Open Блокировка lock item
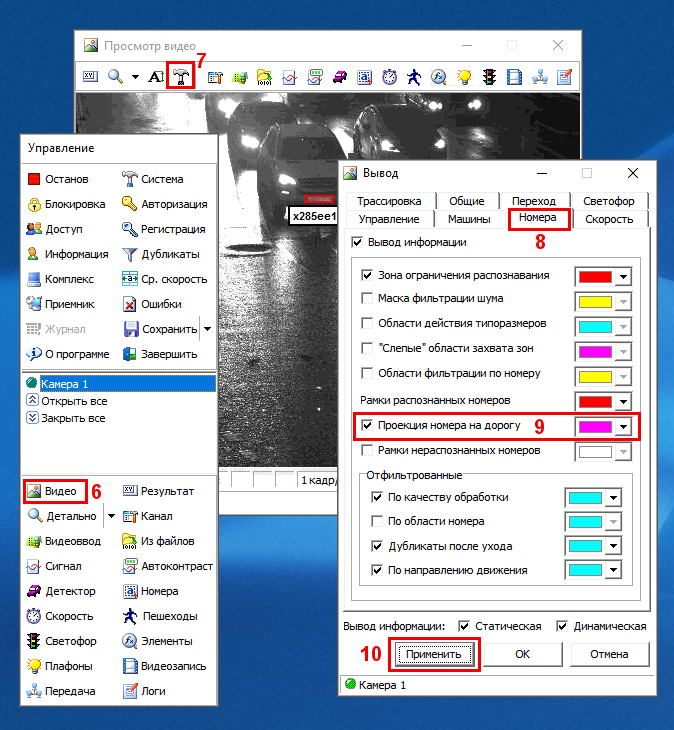 pyautogui.click(x=34, y=204)
